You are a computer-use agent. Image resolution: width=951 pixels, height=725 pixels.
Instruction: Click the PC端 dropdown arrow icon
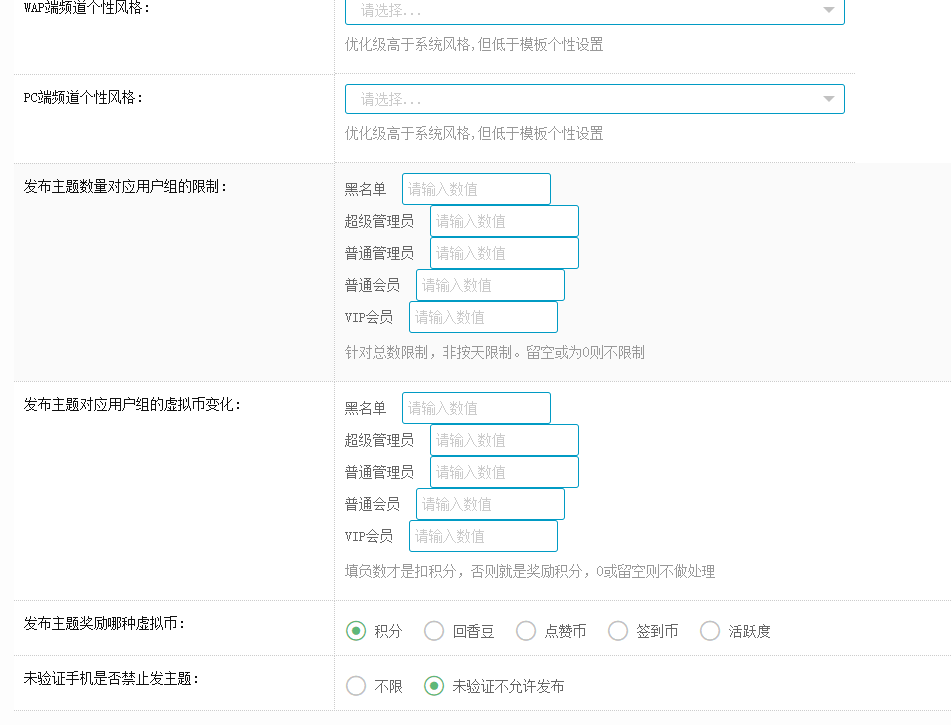click(x=828, y=99)
